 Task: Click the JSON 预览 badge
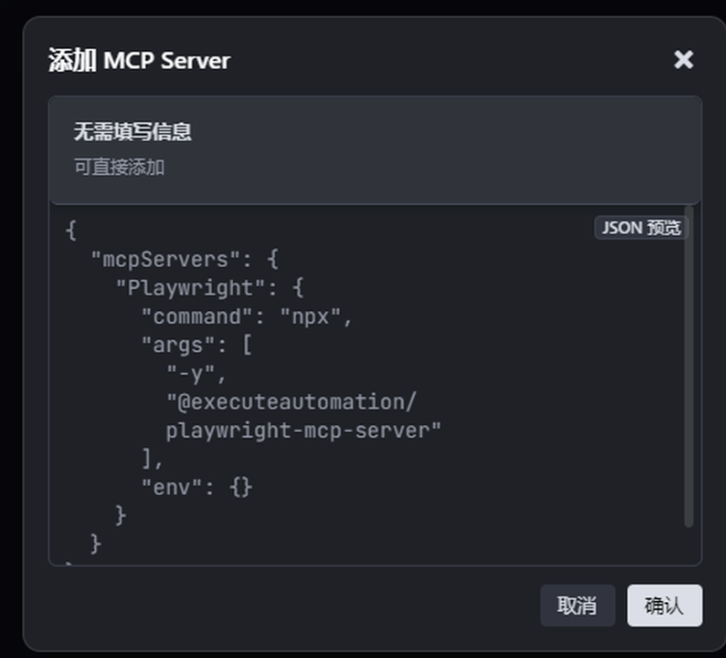641,227
